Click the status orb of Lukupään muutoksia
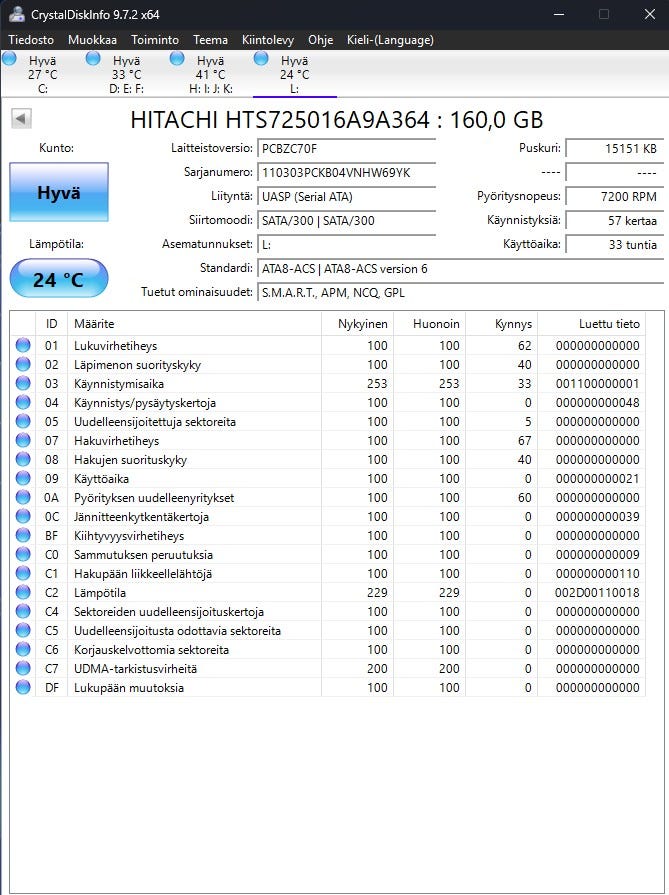The image size is (669, 895). pyautogui.click(x=23, y=688)
